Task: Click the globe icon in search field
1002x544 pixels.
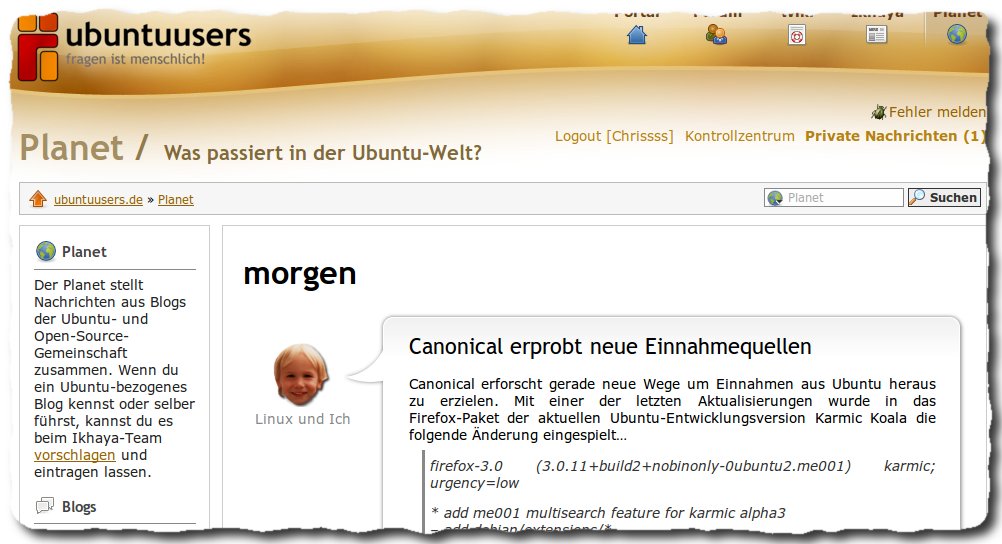Action: coord(775,198)
